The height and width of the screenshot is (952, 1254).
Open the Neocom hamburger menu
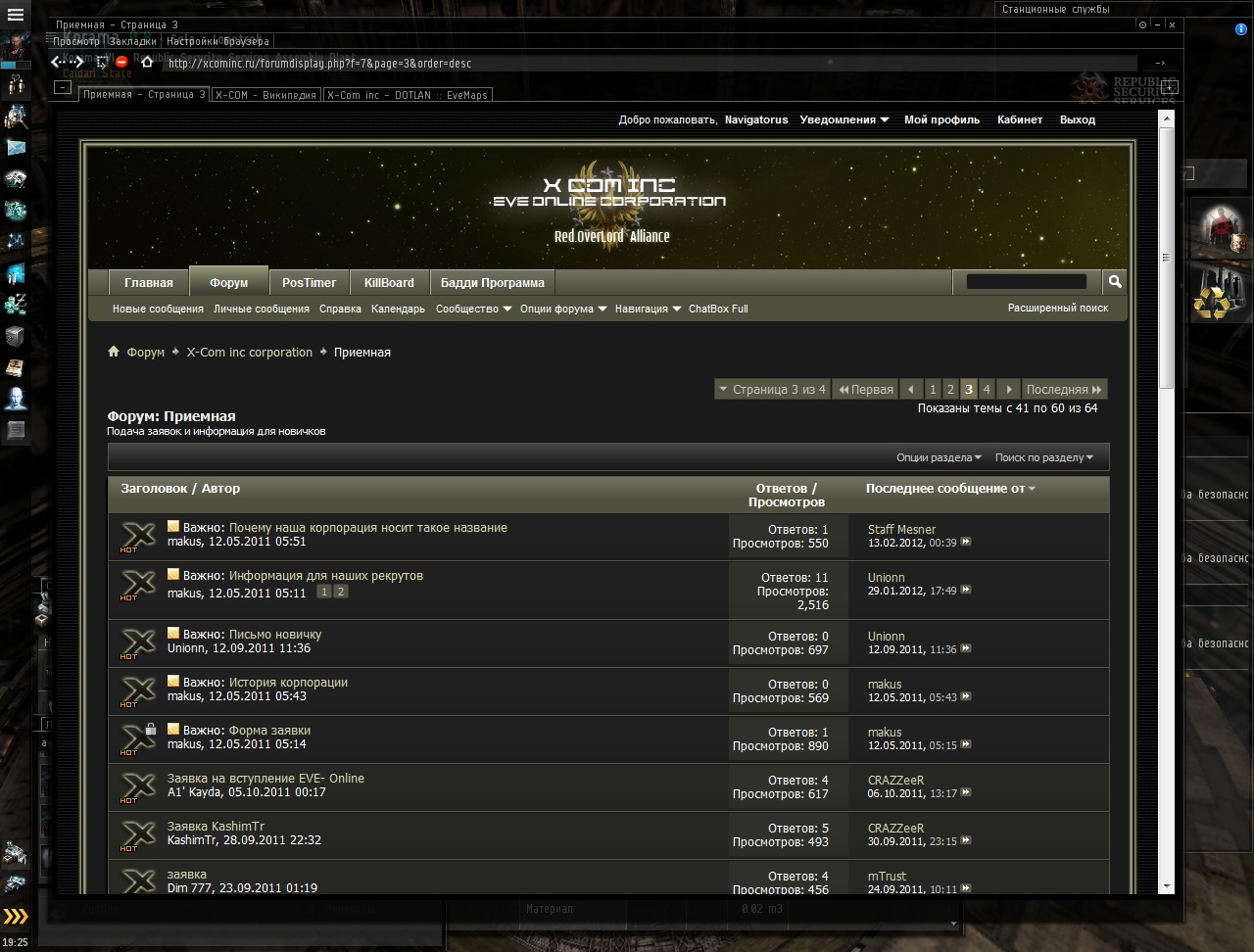16,15
